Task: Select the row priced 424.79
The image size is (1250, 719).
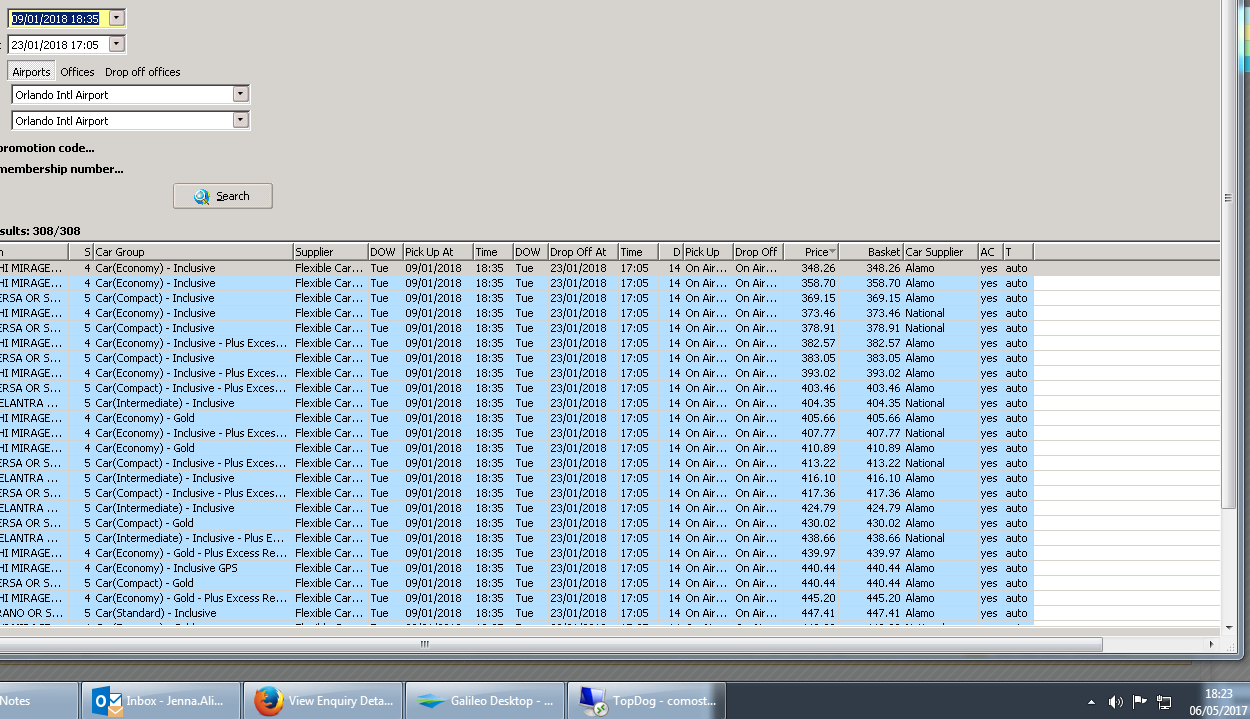Action: [x=516, y=508]
